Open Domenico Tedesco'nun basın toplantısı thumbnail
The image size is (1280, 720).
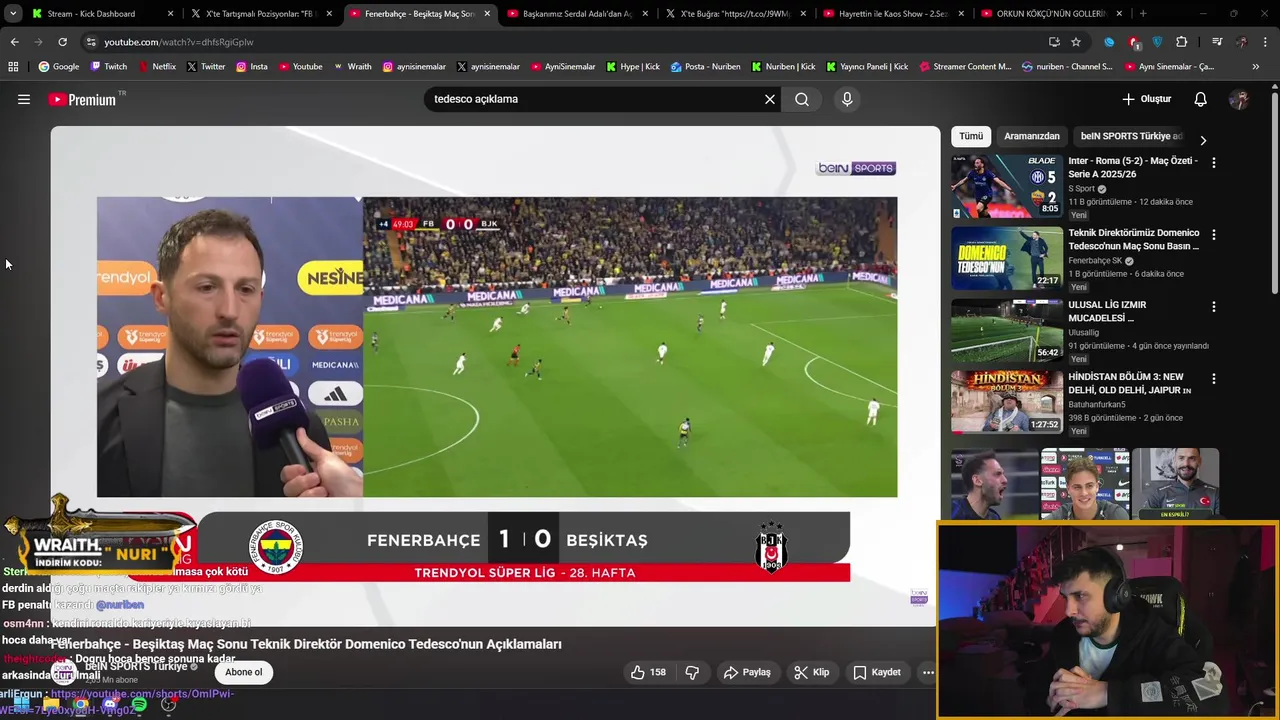(x=1007, y=258)
